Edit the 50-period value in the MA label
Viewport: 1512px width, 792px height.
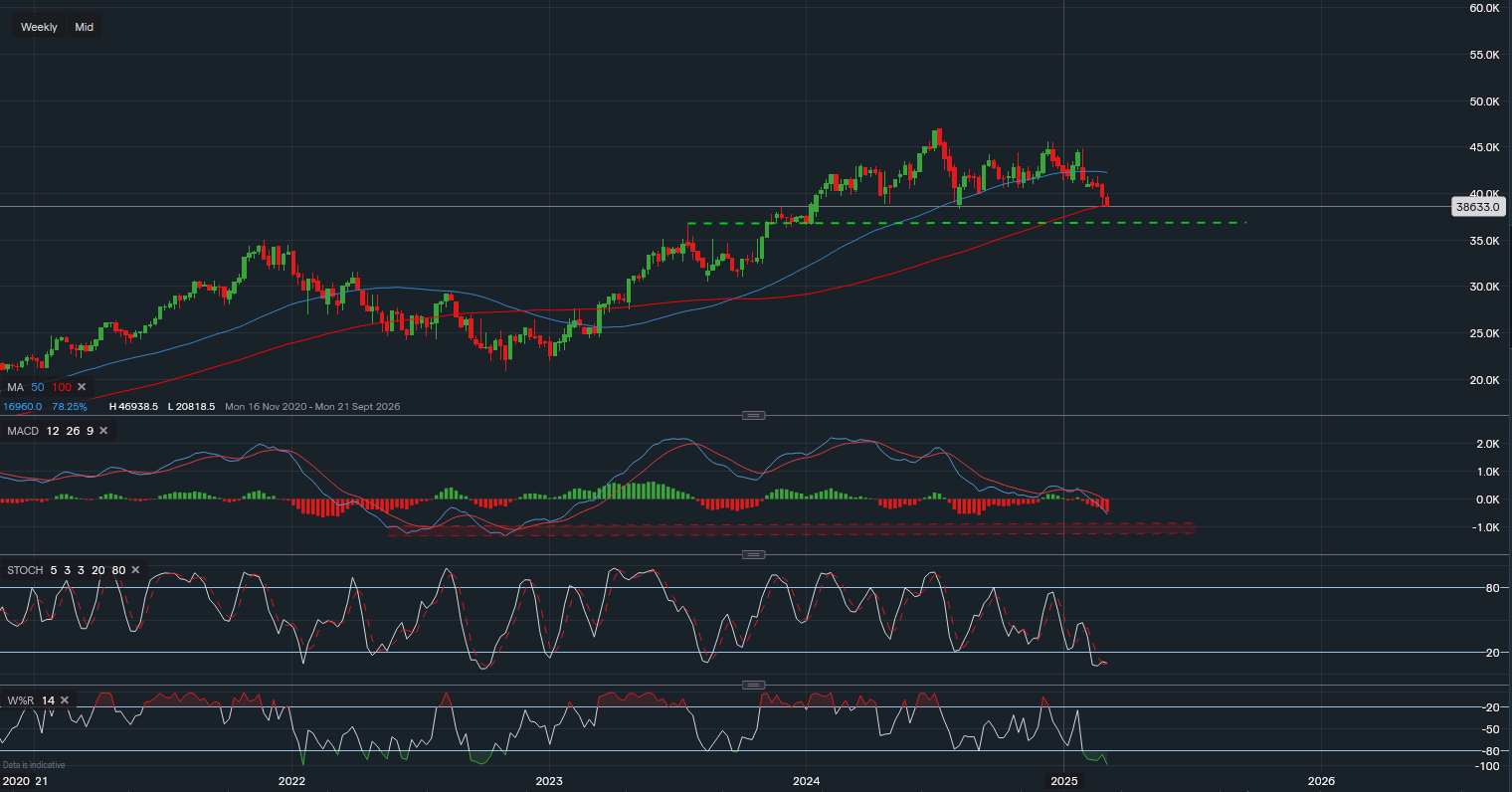37,386
